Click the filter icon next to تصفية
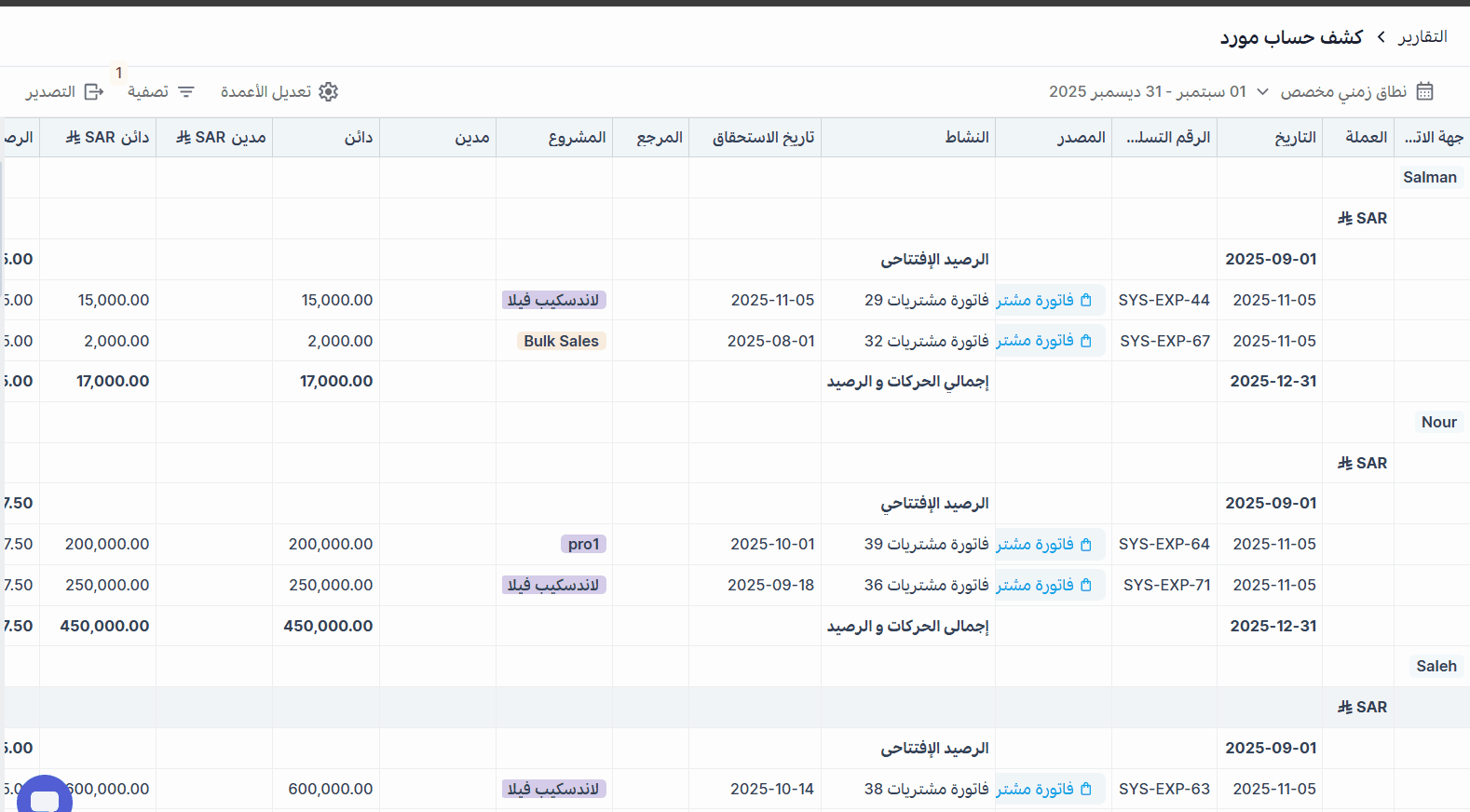 point(186,91)
